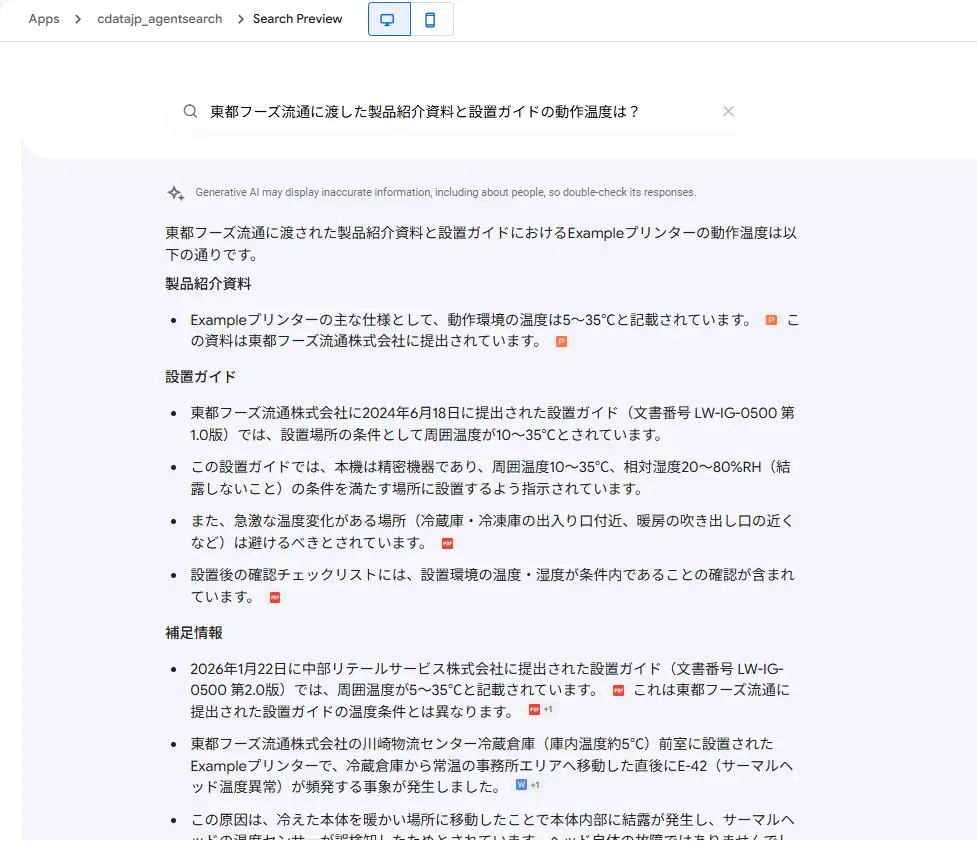Click bullet starting この原因は、冷えた本体

(x=492, y=826)
